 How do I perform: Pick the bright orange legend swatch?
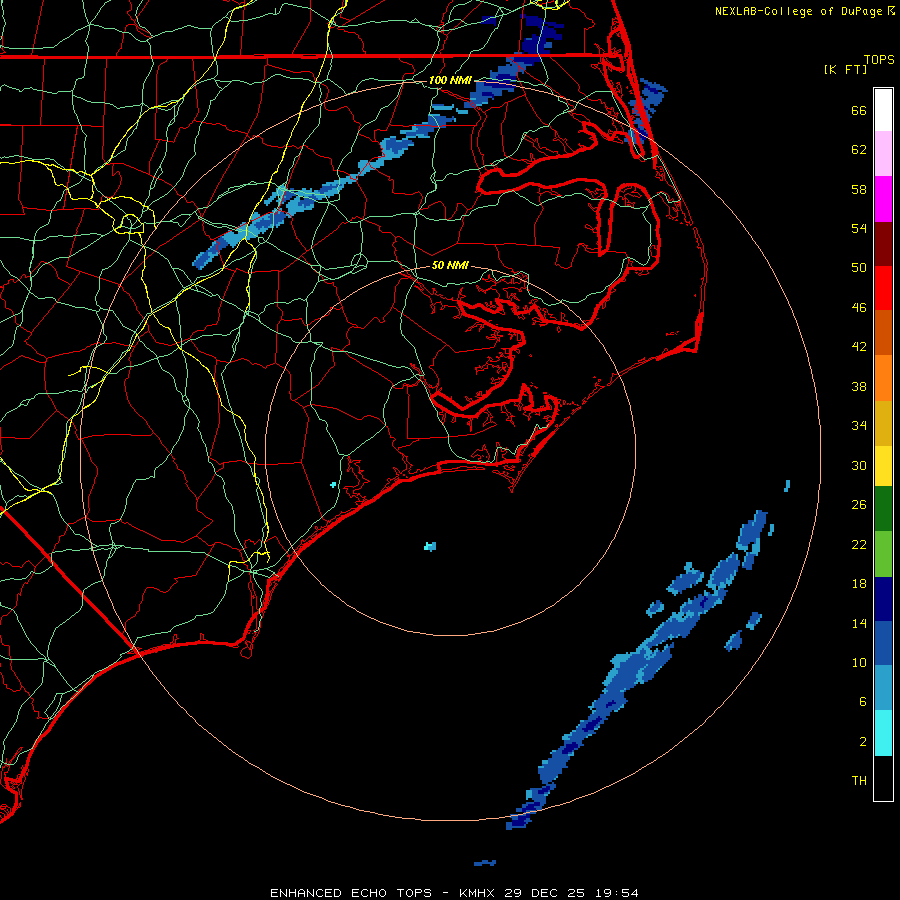883,378
